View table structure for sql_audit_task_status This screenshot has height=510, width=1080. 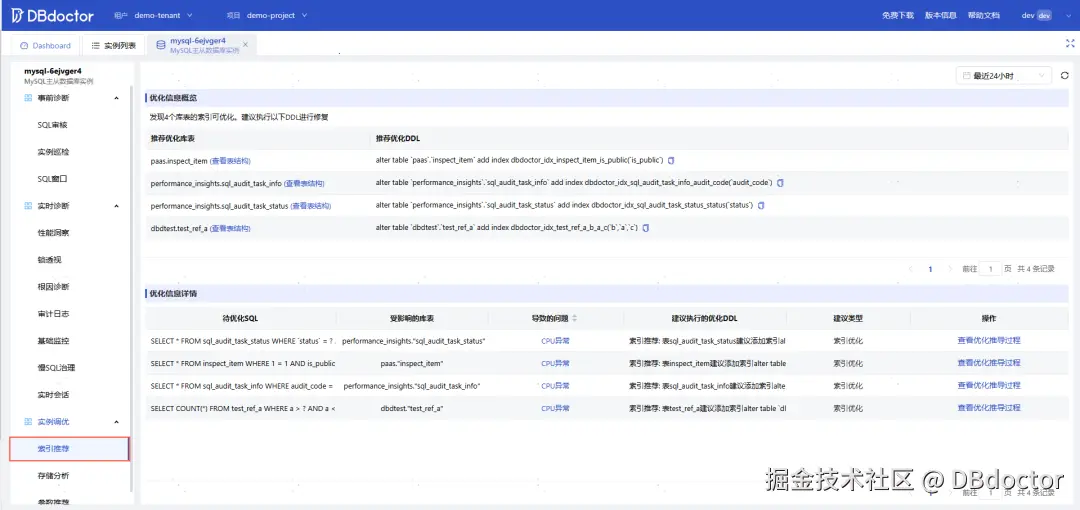click(x=310, y=206)
